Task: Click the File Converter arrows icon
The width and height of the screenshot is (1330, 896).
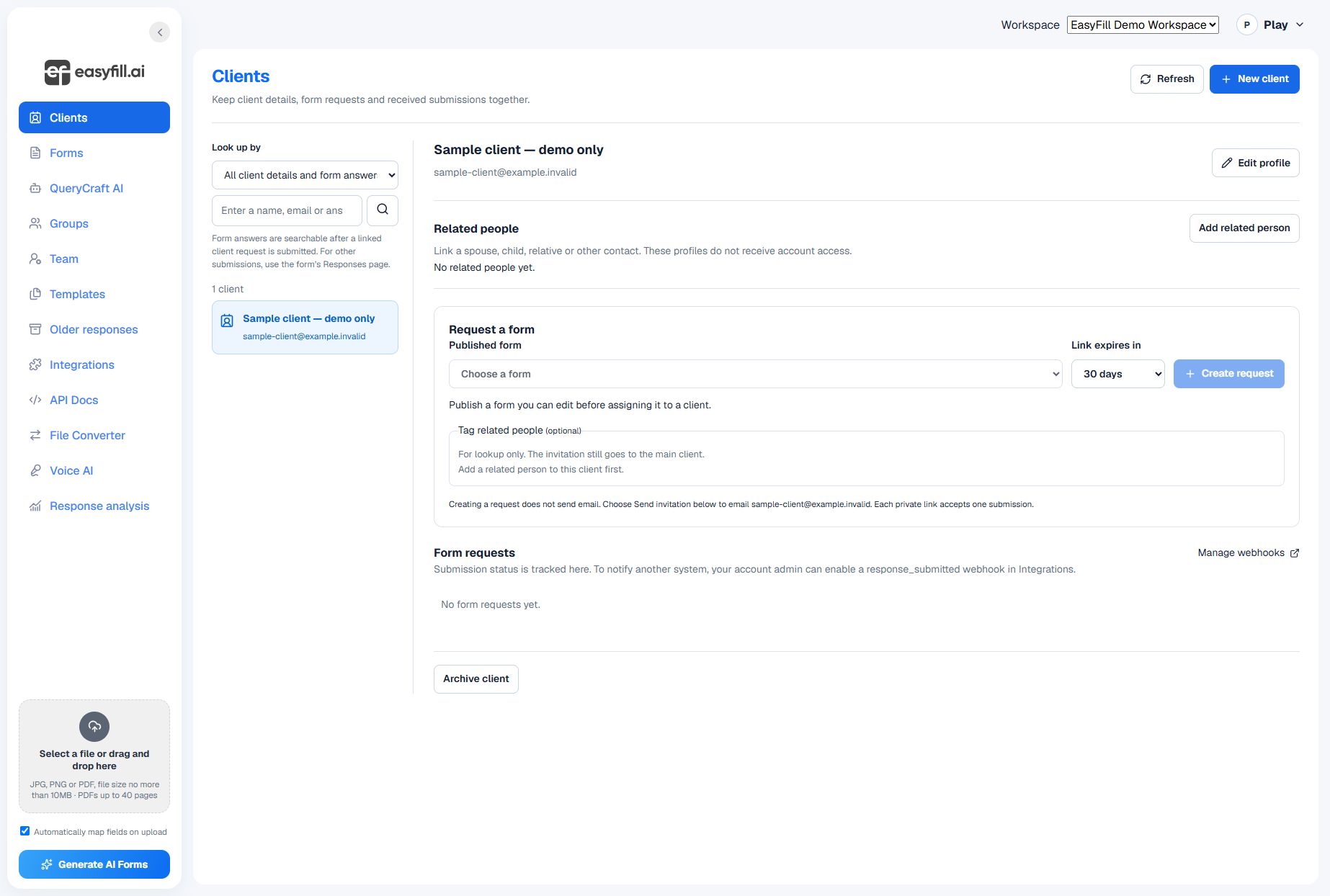Action: [35, 435]
